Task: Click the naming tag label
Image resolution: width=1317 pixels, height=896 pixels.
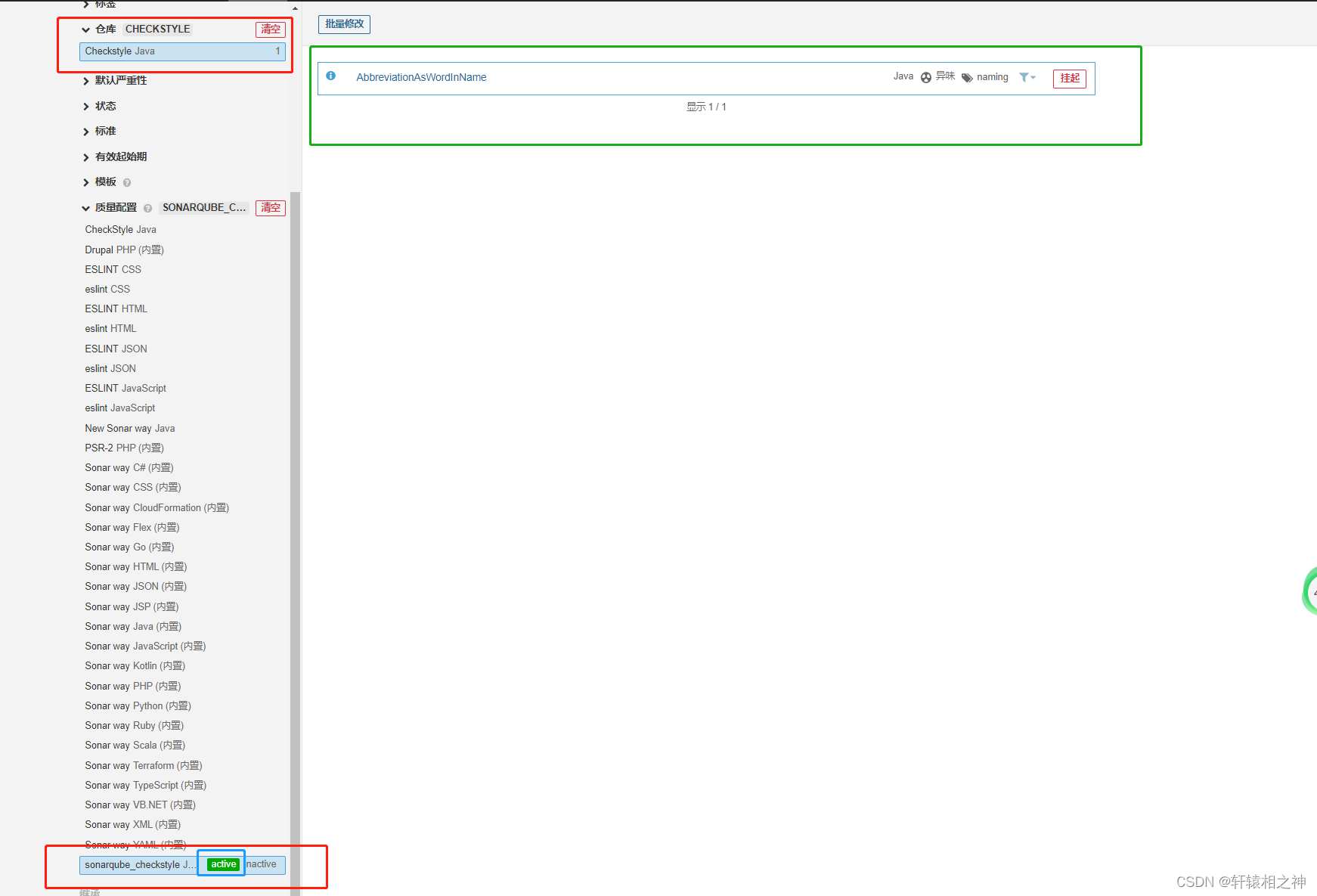Action: [x=992, y=77]
